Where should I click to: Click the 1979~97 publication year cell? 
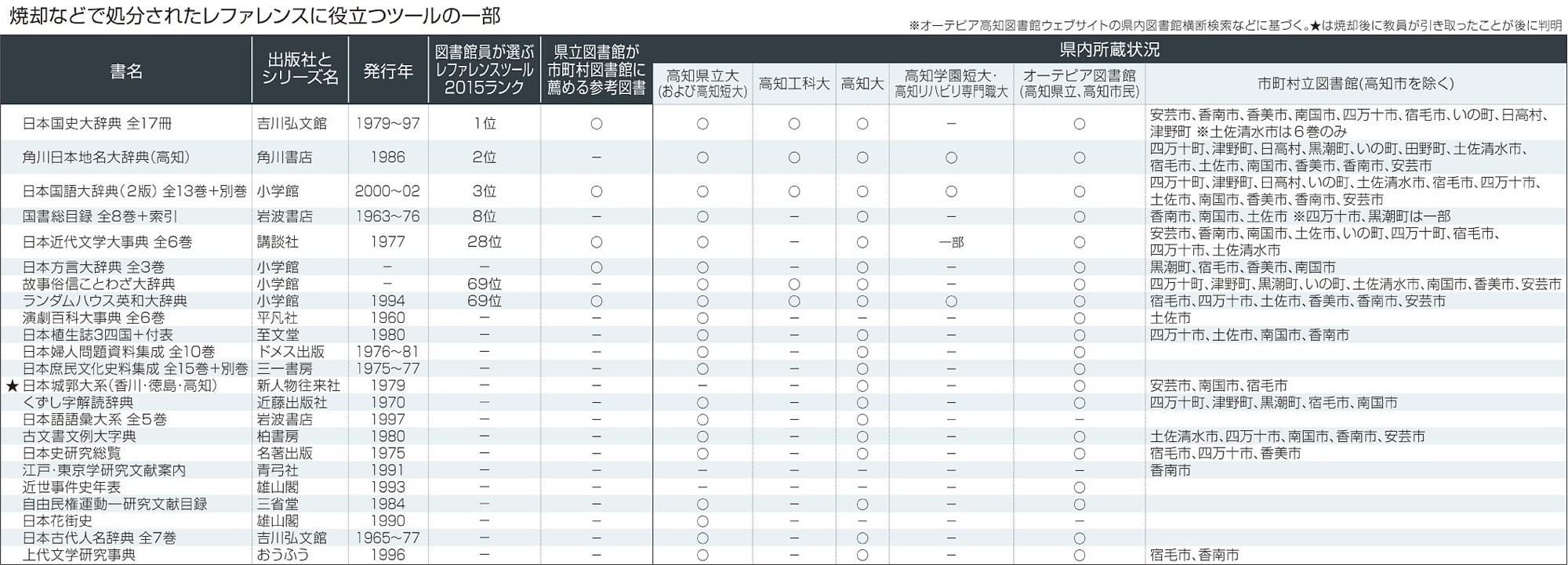[387, 124]
